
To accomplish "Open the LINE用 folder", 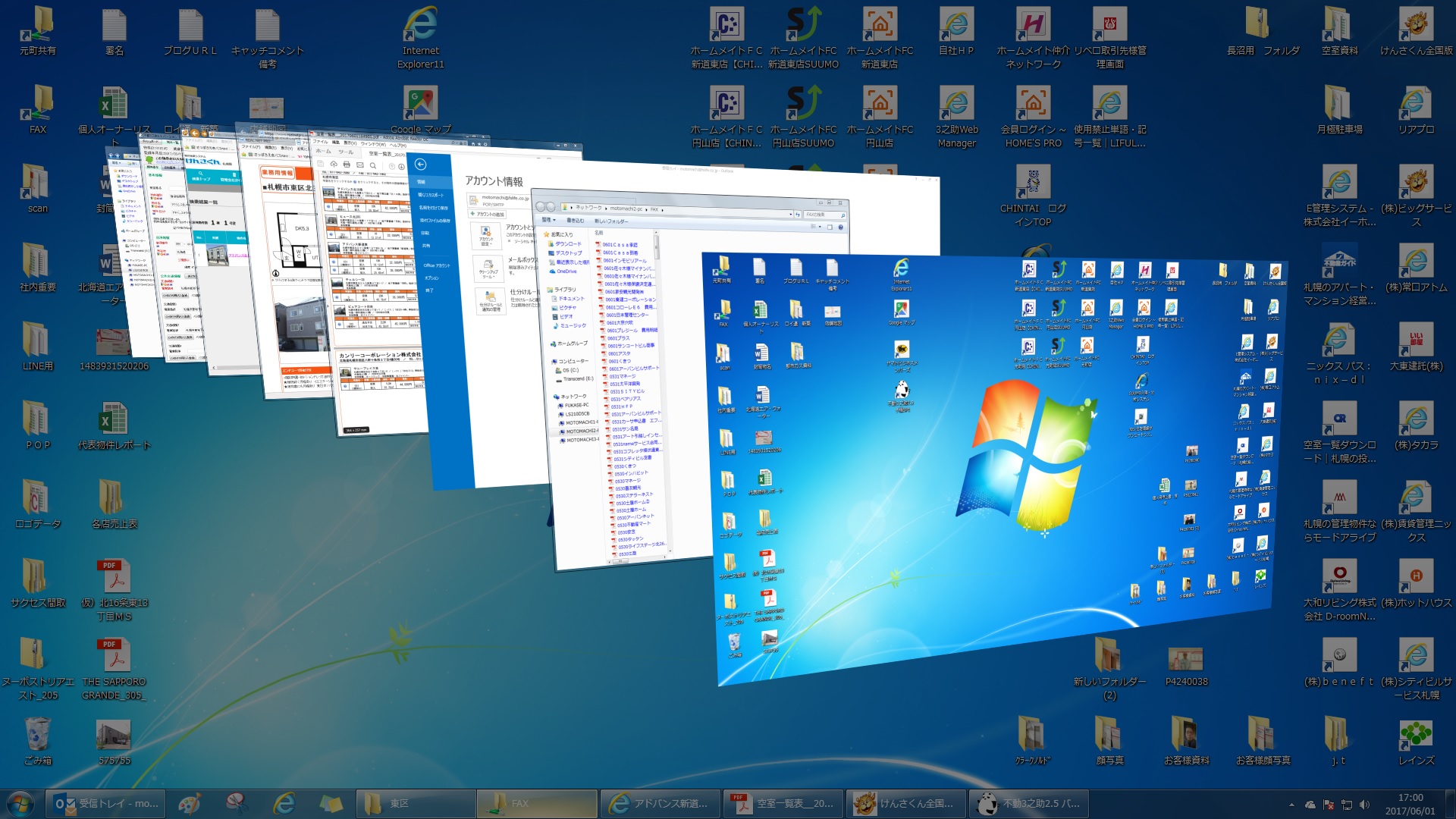I will click(x=38, y=347).
